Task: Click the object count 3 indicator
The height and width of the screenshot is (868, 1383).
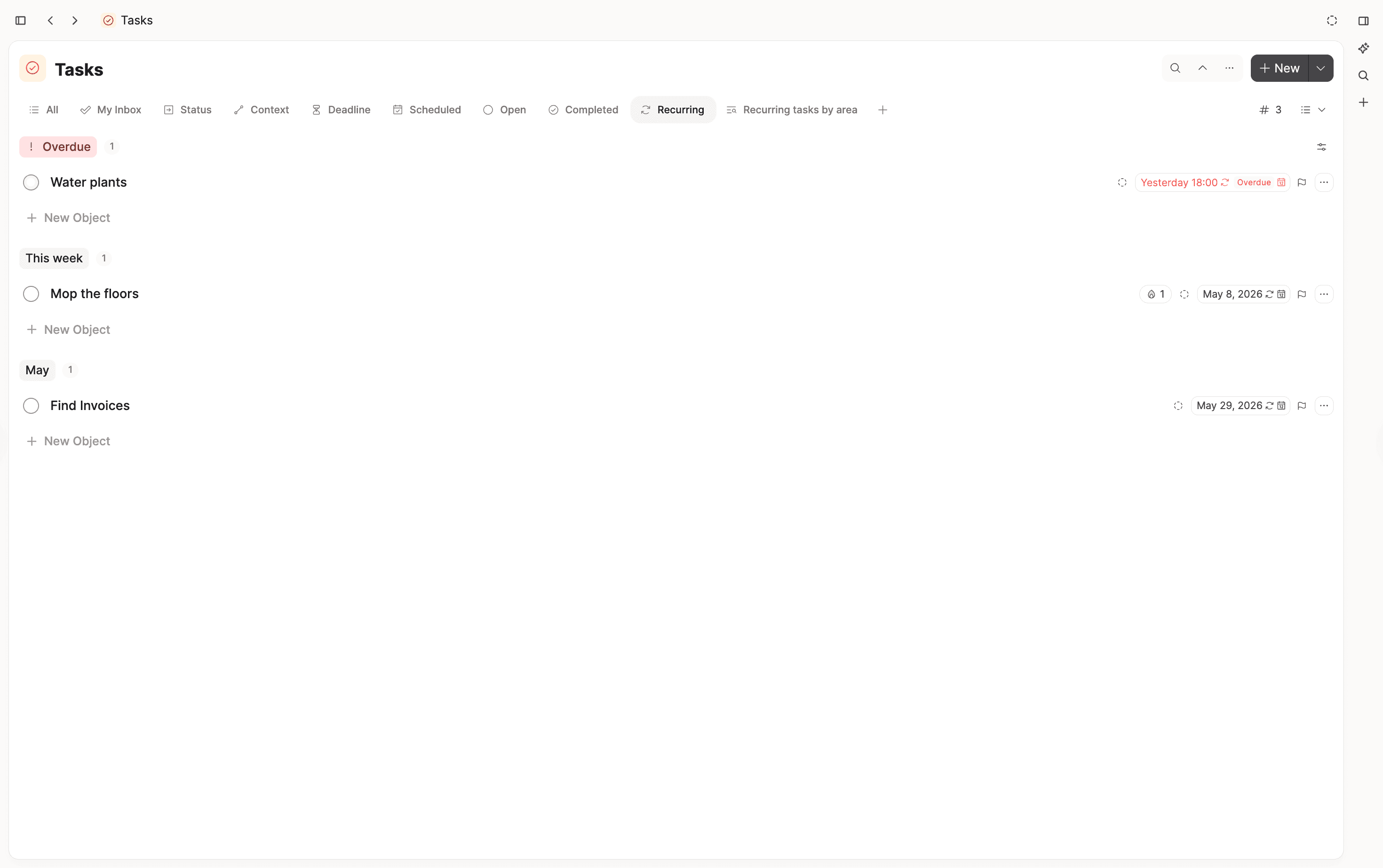Action: 1271,110
